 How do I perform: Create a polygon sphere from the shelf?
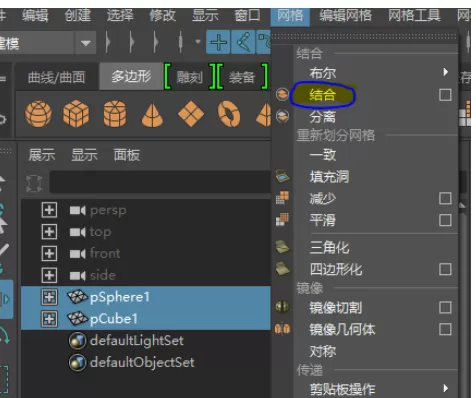pyautogui.click(x=38, y=114)
